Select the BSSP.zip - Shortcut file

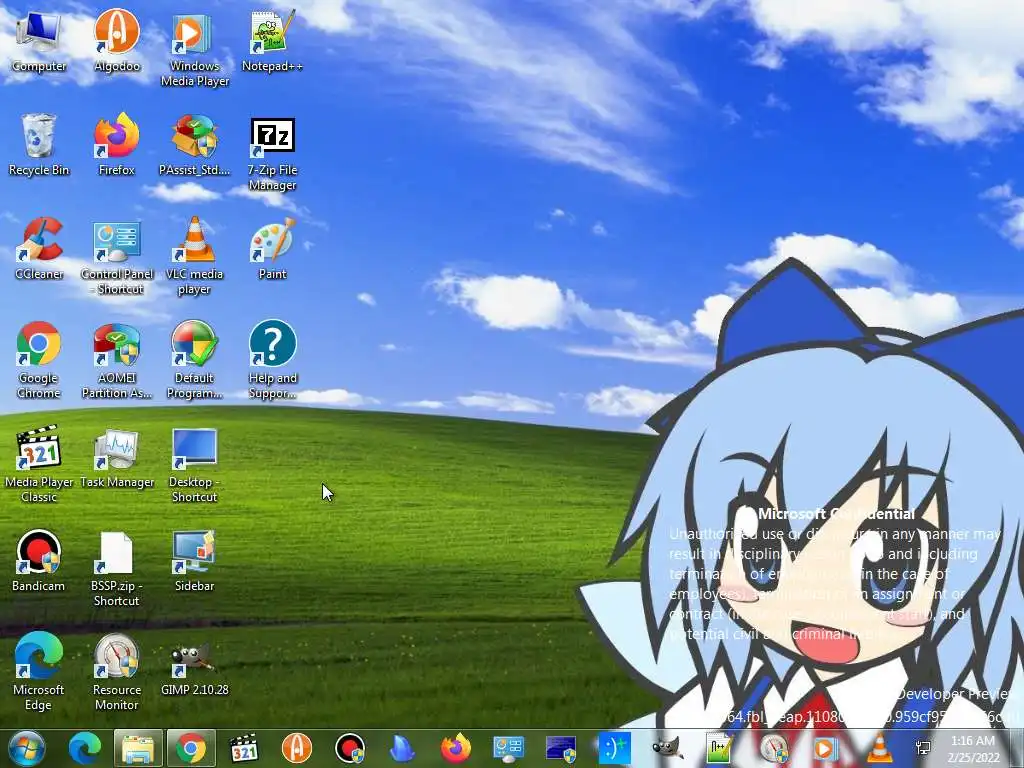(x=117, y=568)
